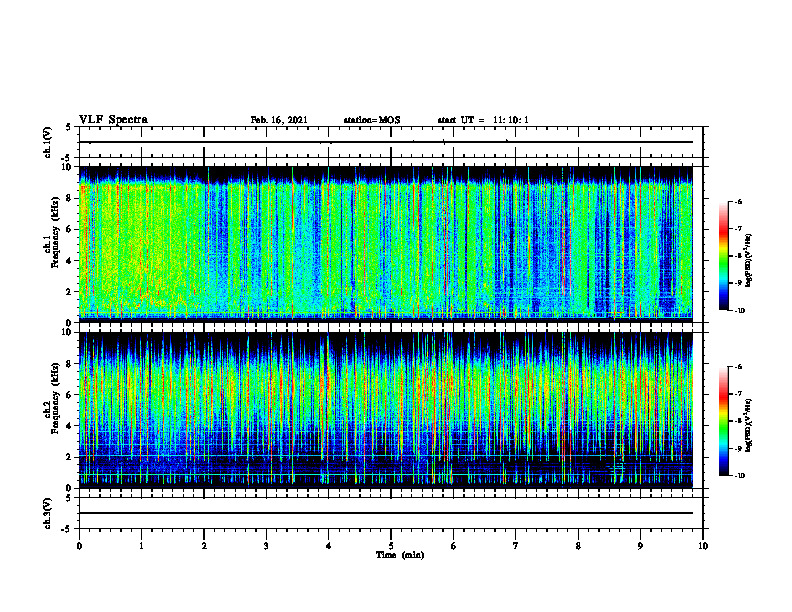792x612 pixels.
Task: Click the "8" kHz tick of ch.1 spectrogram
Action: 70,198
